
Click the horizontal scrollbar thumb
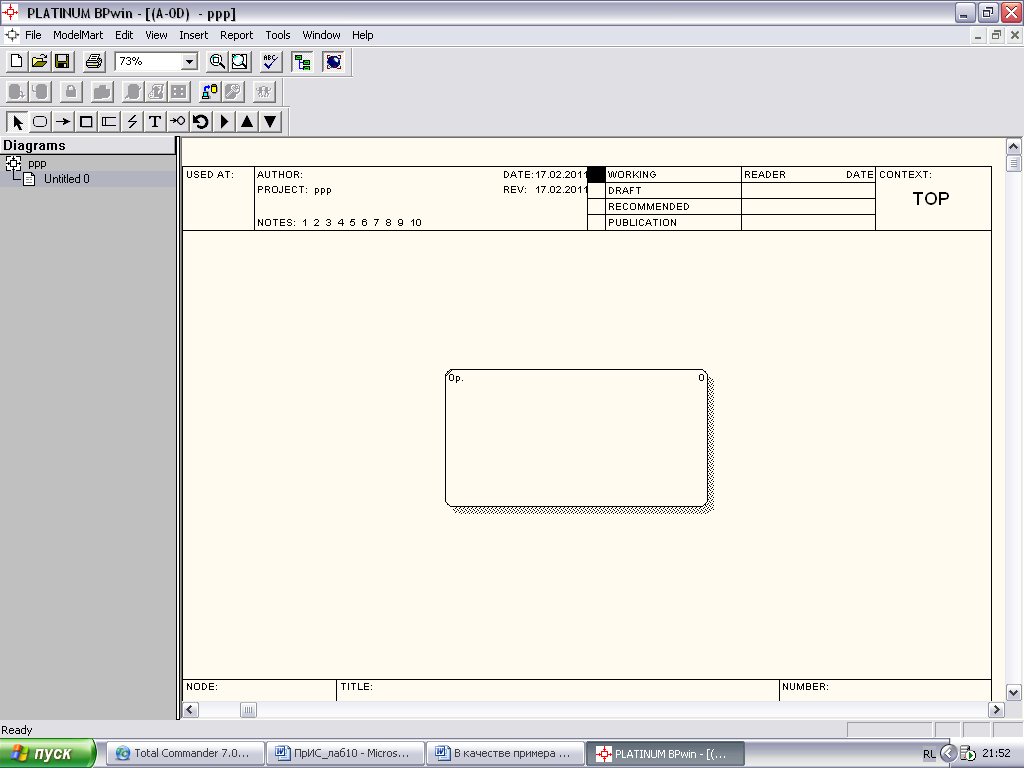[248, 710]
